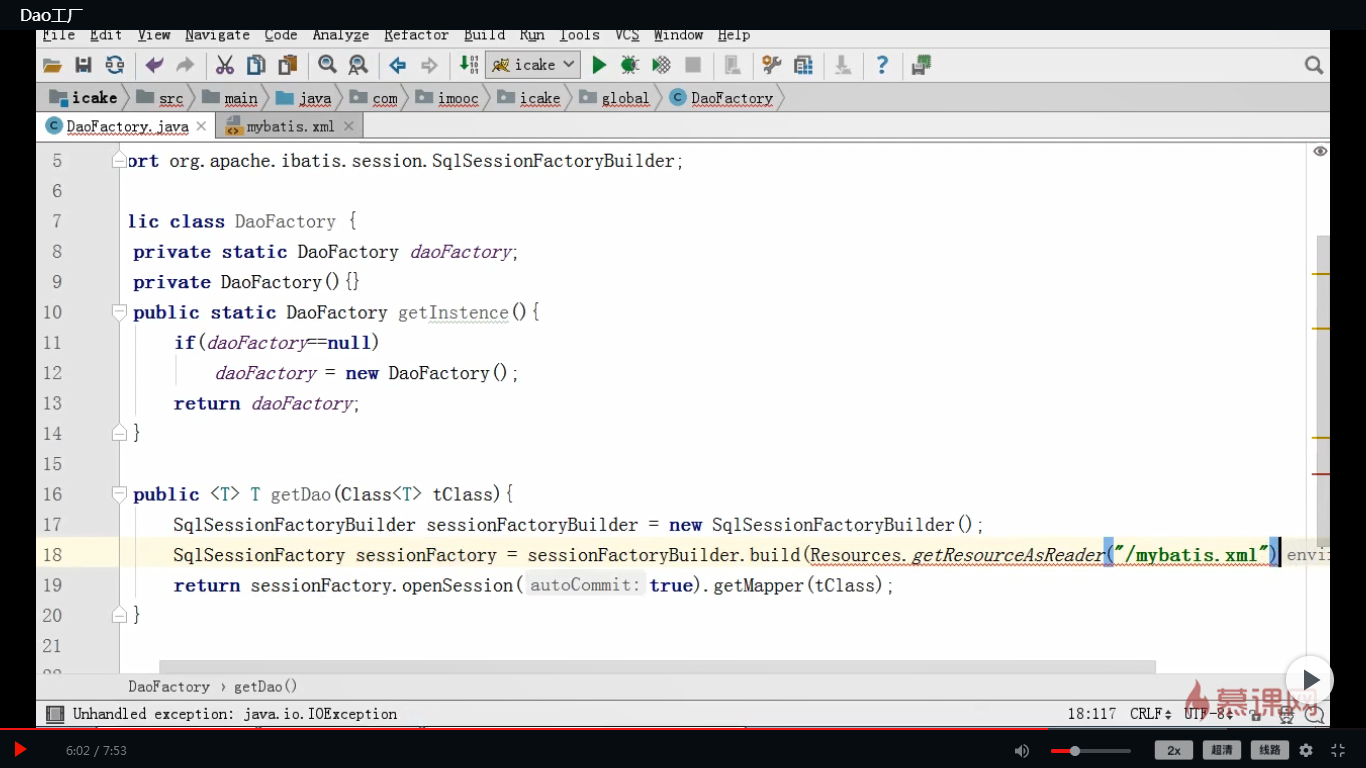Click the 超清 quality button
Viewport: 1366px width, 768px height.
coord(1221,750)
